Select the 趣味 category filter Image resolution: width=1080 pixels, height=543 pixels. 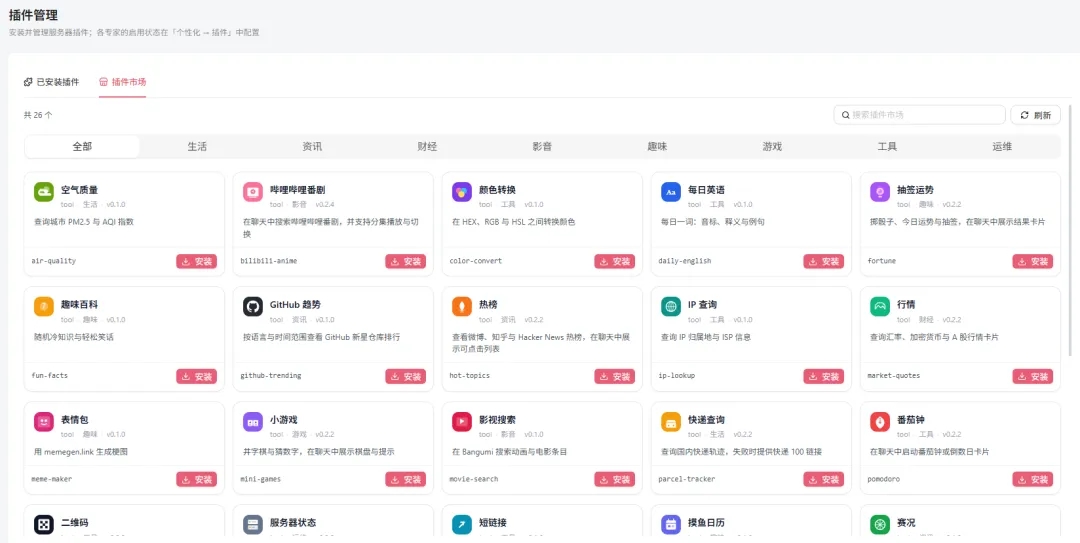click(657, 147)
